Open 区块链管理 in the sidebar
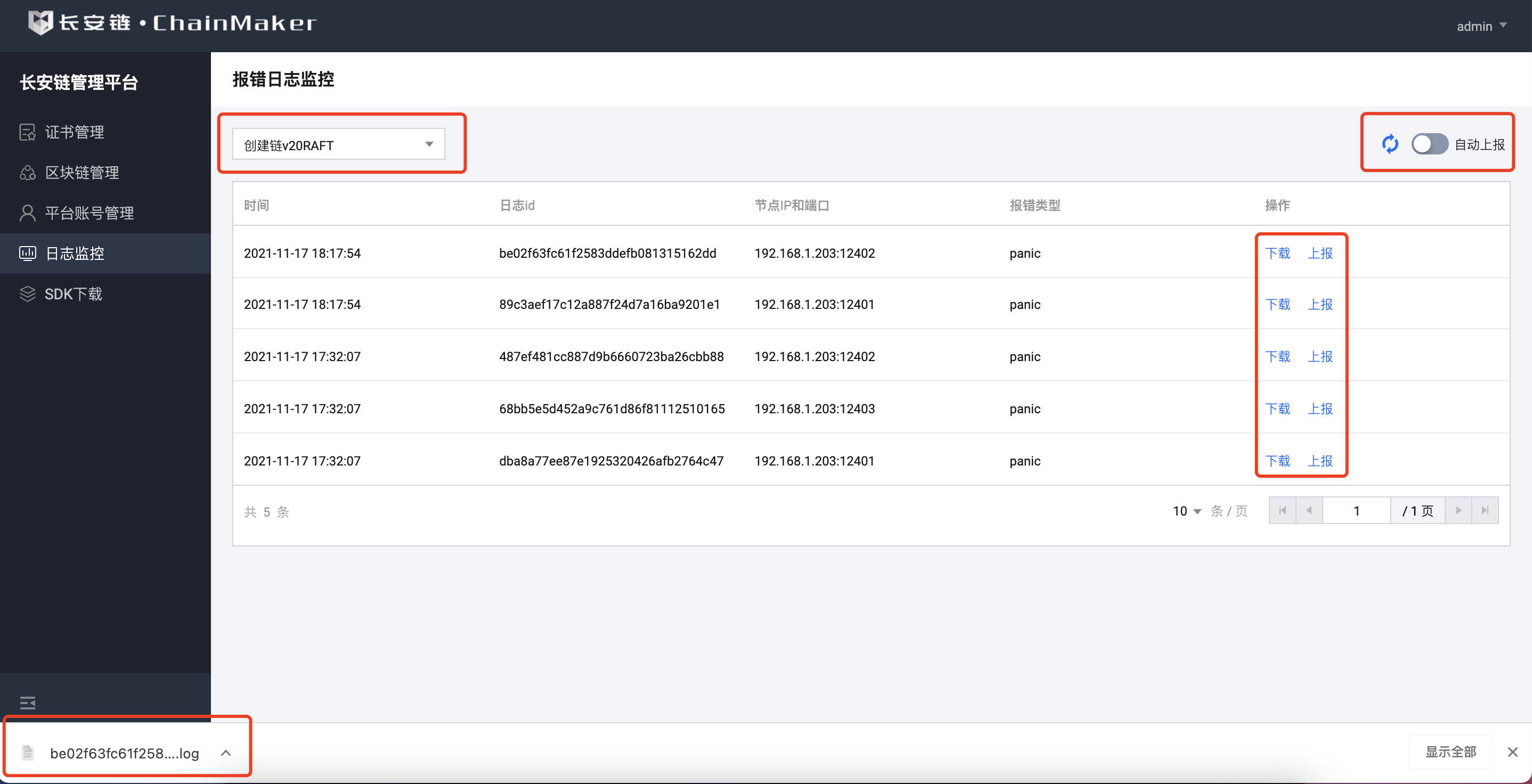Image resolution: width=1532 pixels, height=784 pixels. tap(82, 173)
